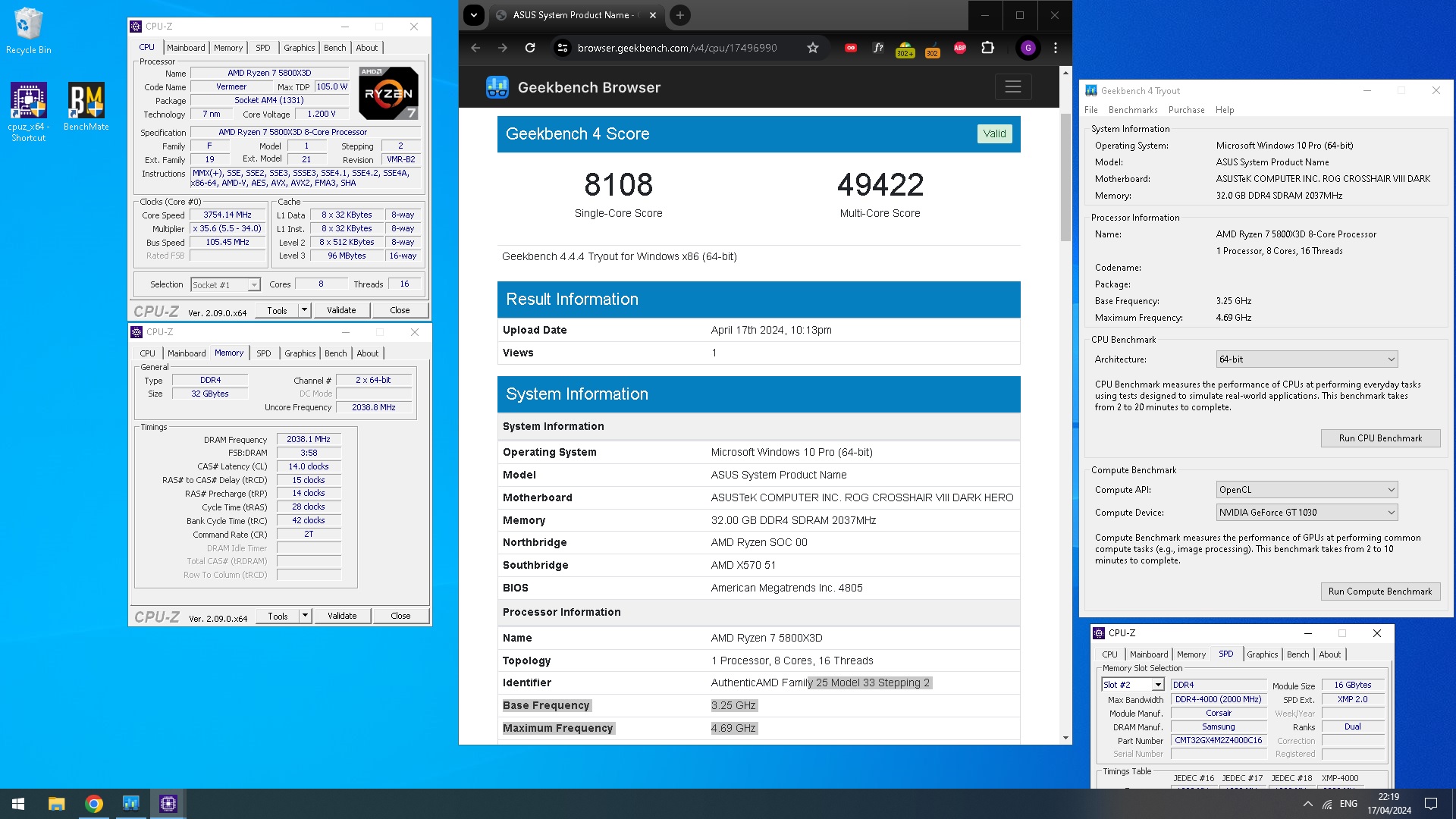Open the Benchmarks menu in Geekbench 4
This screenshot has height=819, width=1456.
1133,110
